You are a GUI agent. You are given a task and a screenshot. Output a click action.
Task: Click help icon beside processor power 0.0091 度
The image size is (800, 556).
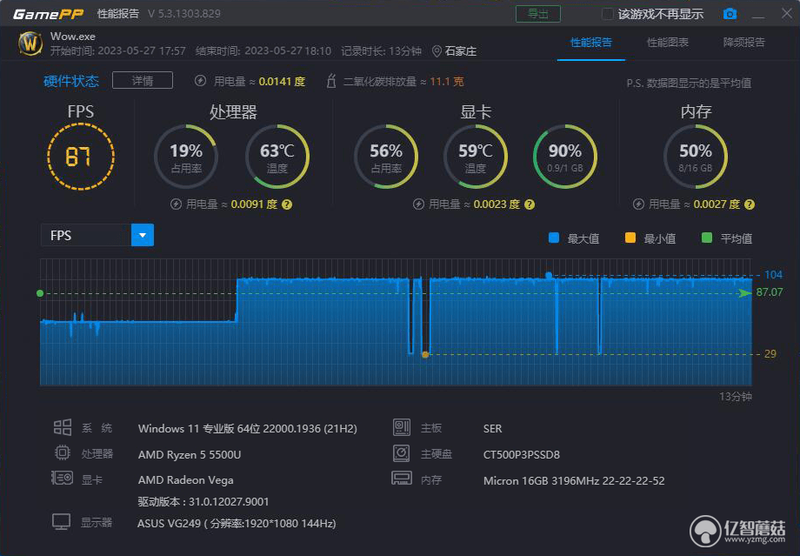(287, 205)
